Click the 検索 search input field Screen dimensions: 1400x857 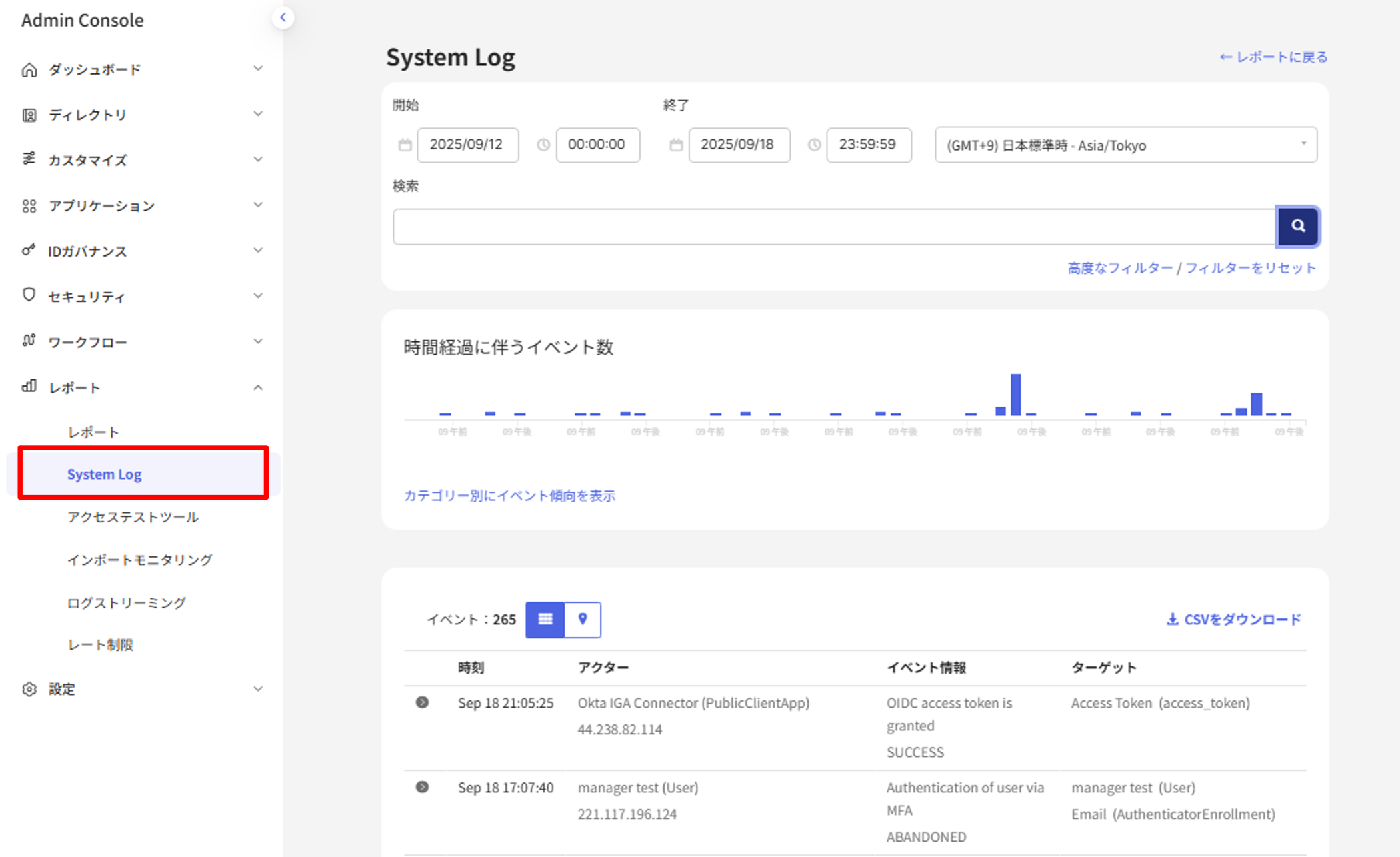(833, 227)
